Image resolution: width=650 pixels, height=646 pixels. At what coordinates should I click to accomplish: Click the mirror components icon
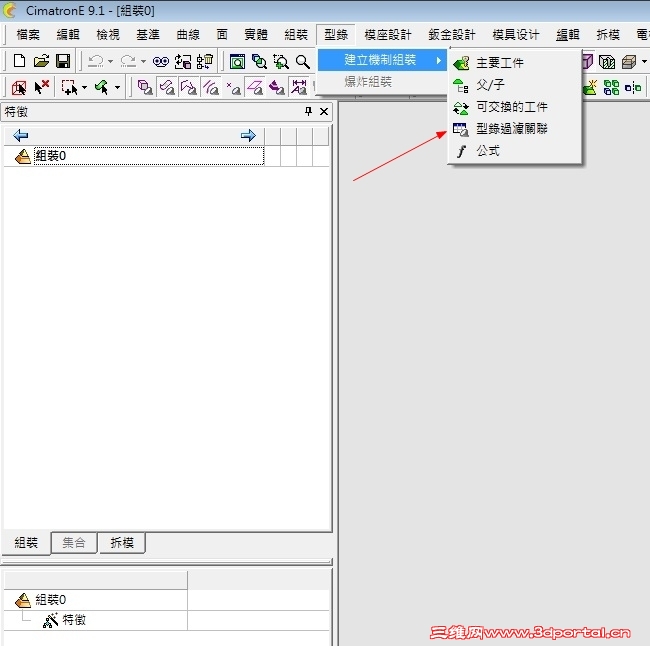click(633, 87)
